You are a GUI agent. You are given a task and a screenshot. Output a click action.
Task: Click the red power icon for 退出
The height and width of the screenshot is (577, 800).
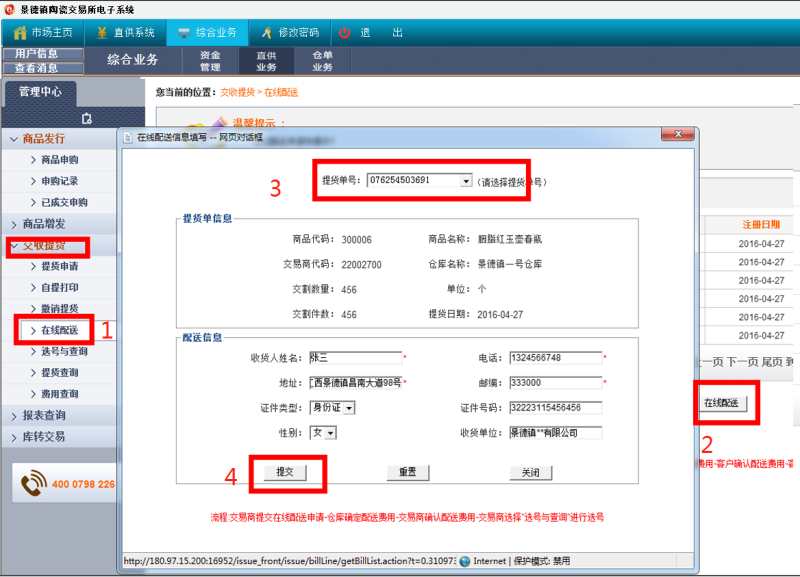tap(345, 32)
